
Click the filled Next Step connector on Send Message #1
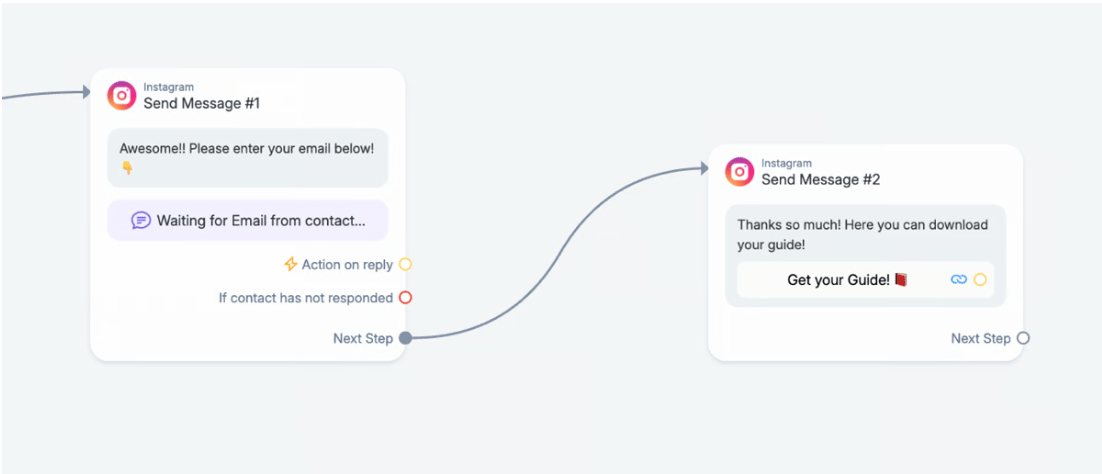coord(405,338)
